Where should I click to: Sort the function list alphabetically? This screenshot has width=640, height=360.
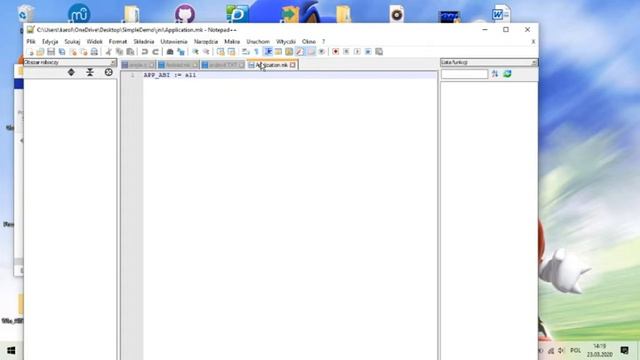pos(495,74)
